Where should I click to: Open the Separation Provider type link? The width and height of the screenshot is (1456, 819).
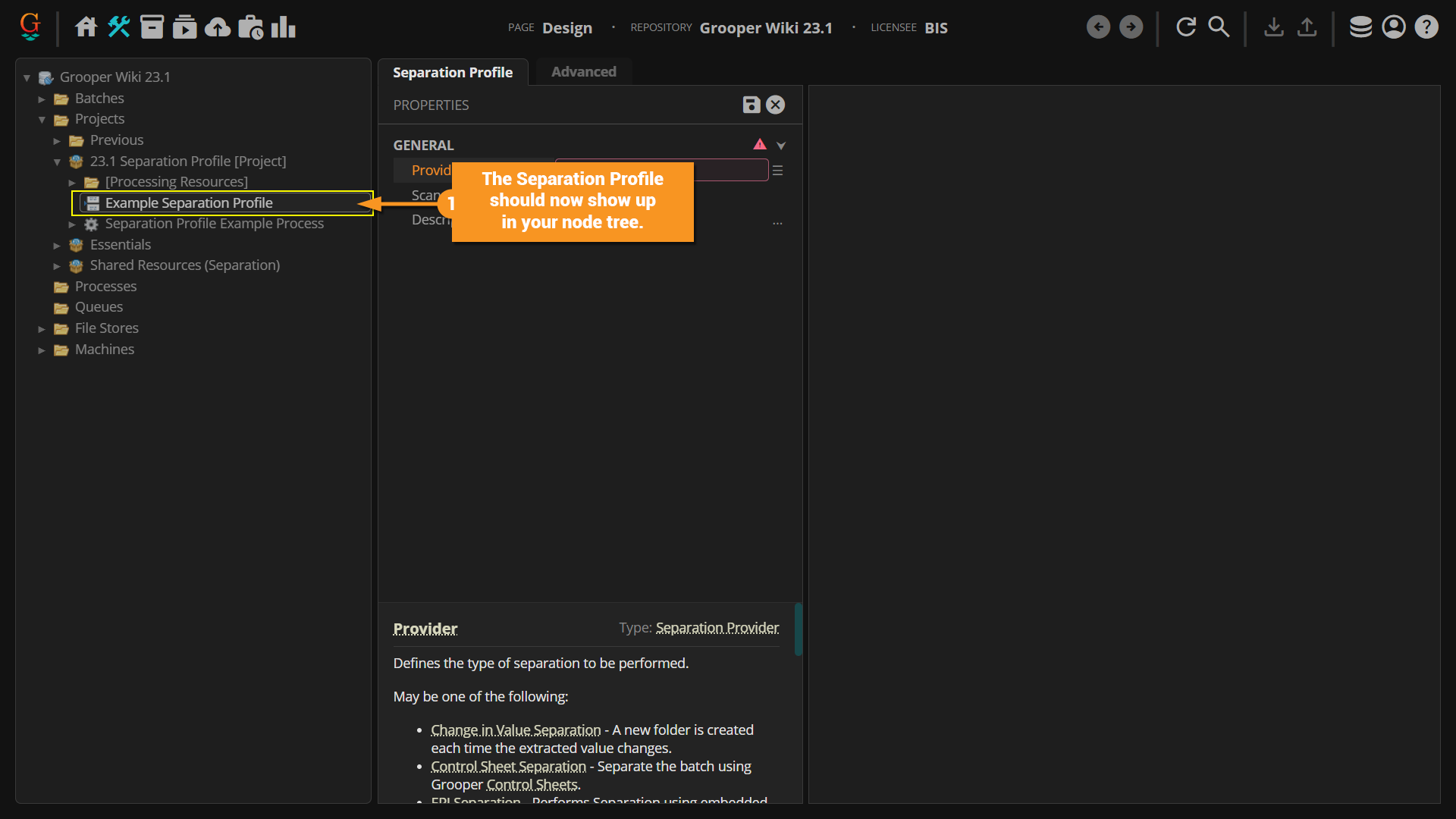717,628
